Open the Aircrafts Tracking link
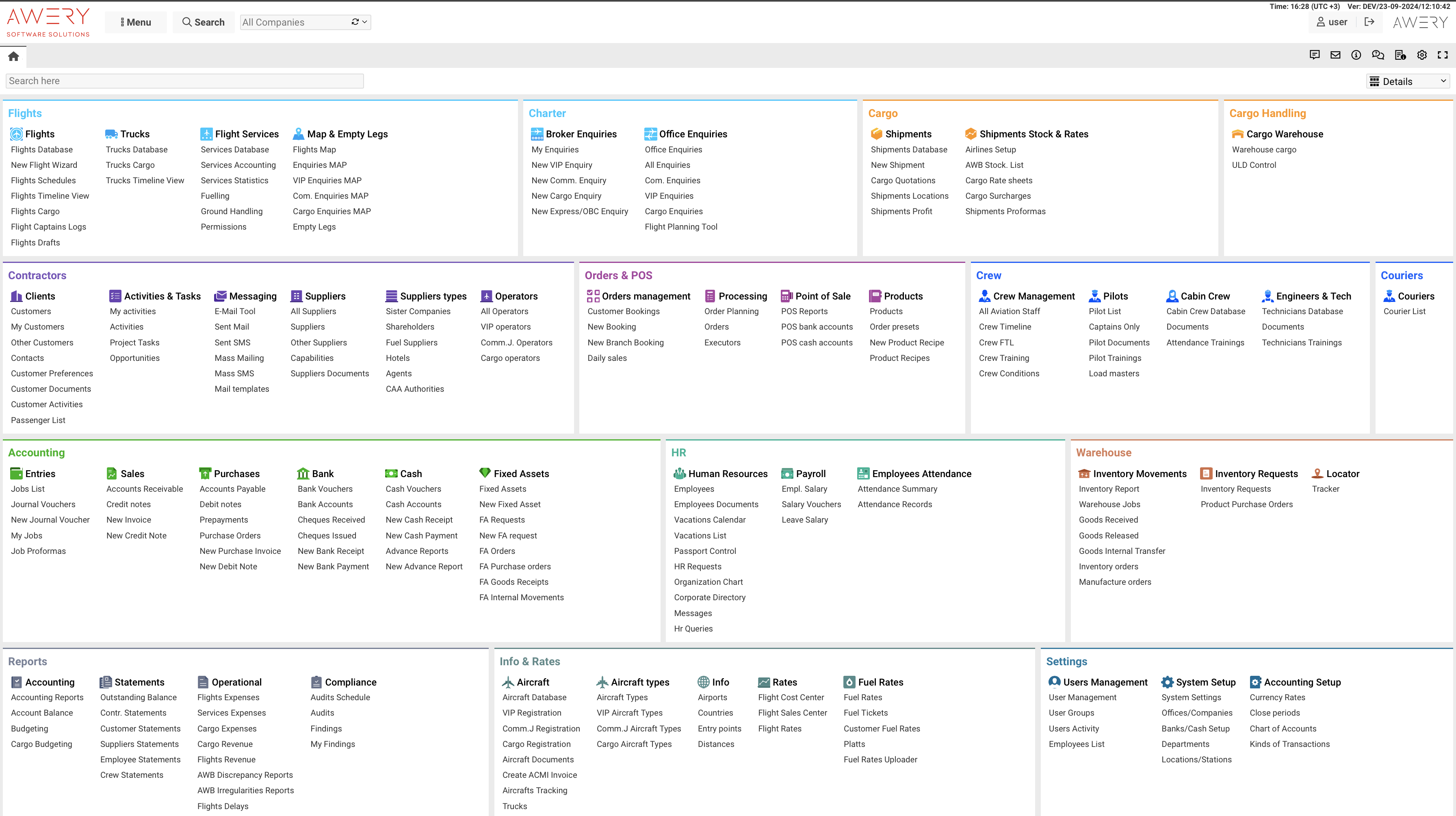 (535, 790)
